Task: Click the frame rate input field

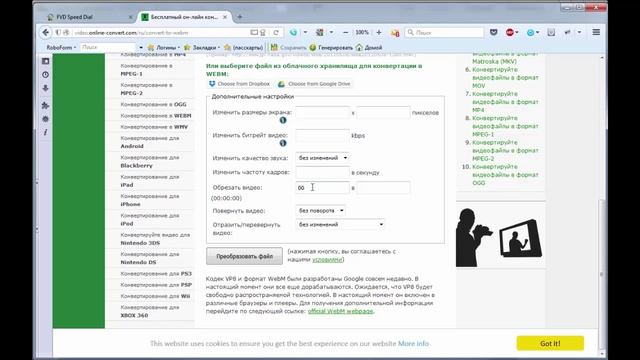Action: click(x=322, y=172)
